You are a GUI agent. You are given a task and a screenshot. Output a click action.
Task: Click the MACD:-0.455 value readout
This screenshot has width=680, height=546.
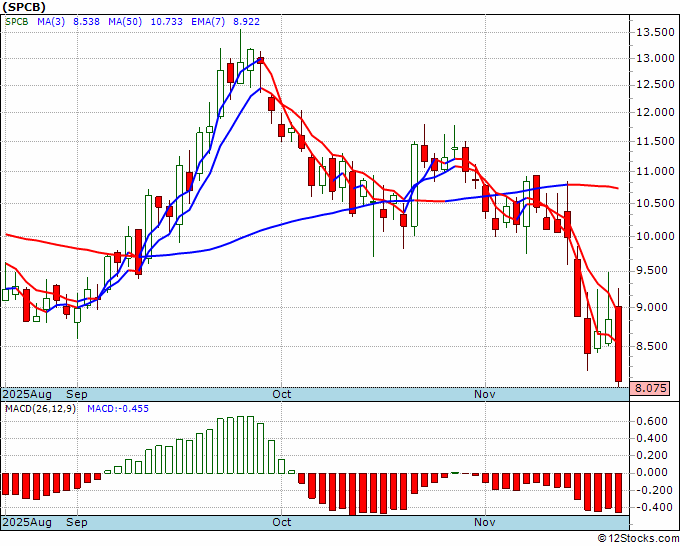pos(118,409)
